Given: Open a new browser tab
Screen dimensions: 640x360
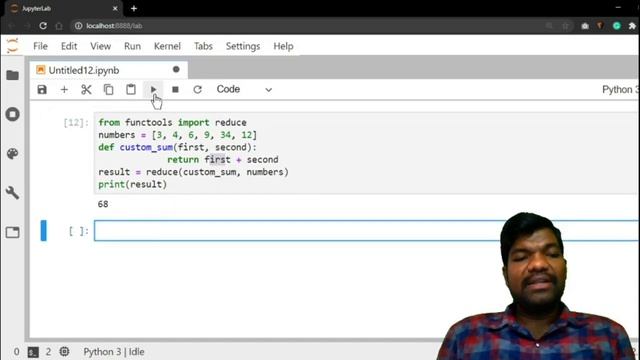Looking at the screenshot, I should [134, 8].
